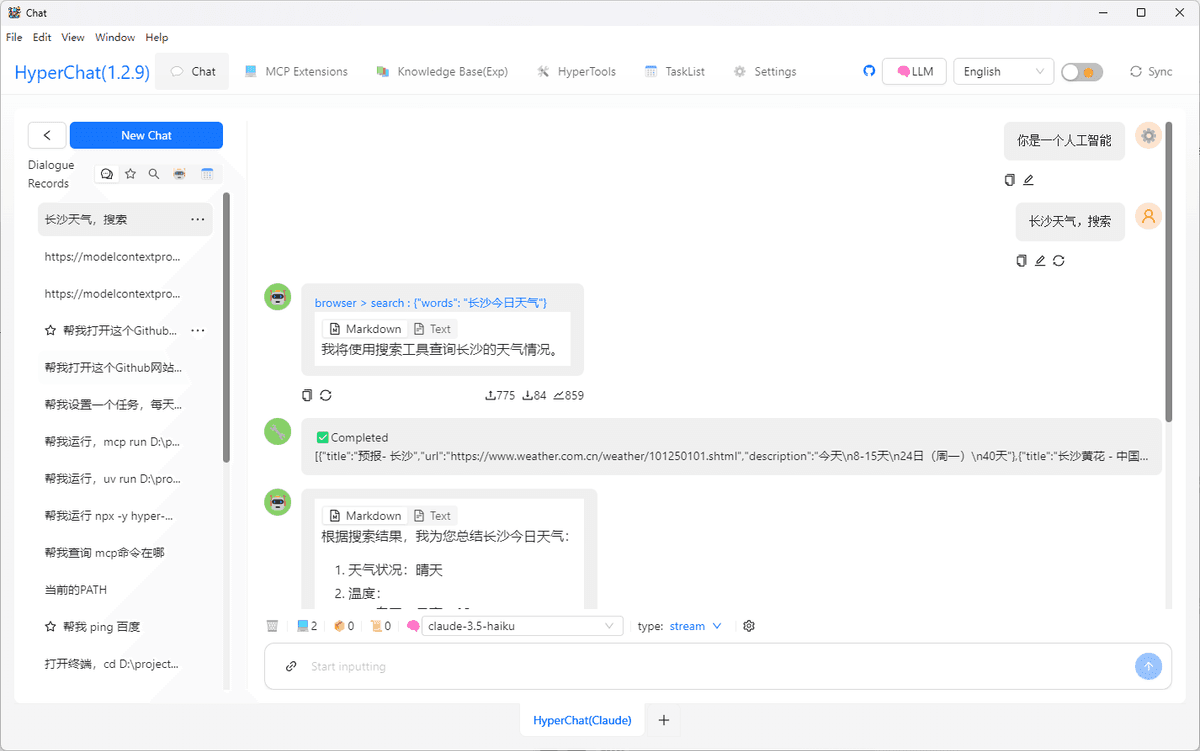This screenshot has width=1200, height=751.
Task: Open the TaskList tab
Action: [675, 71]
